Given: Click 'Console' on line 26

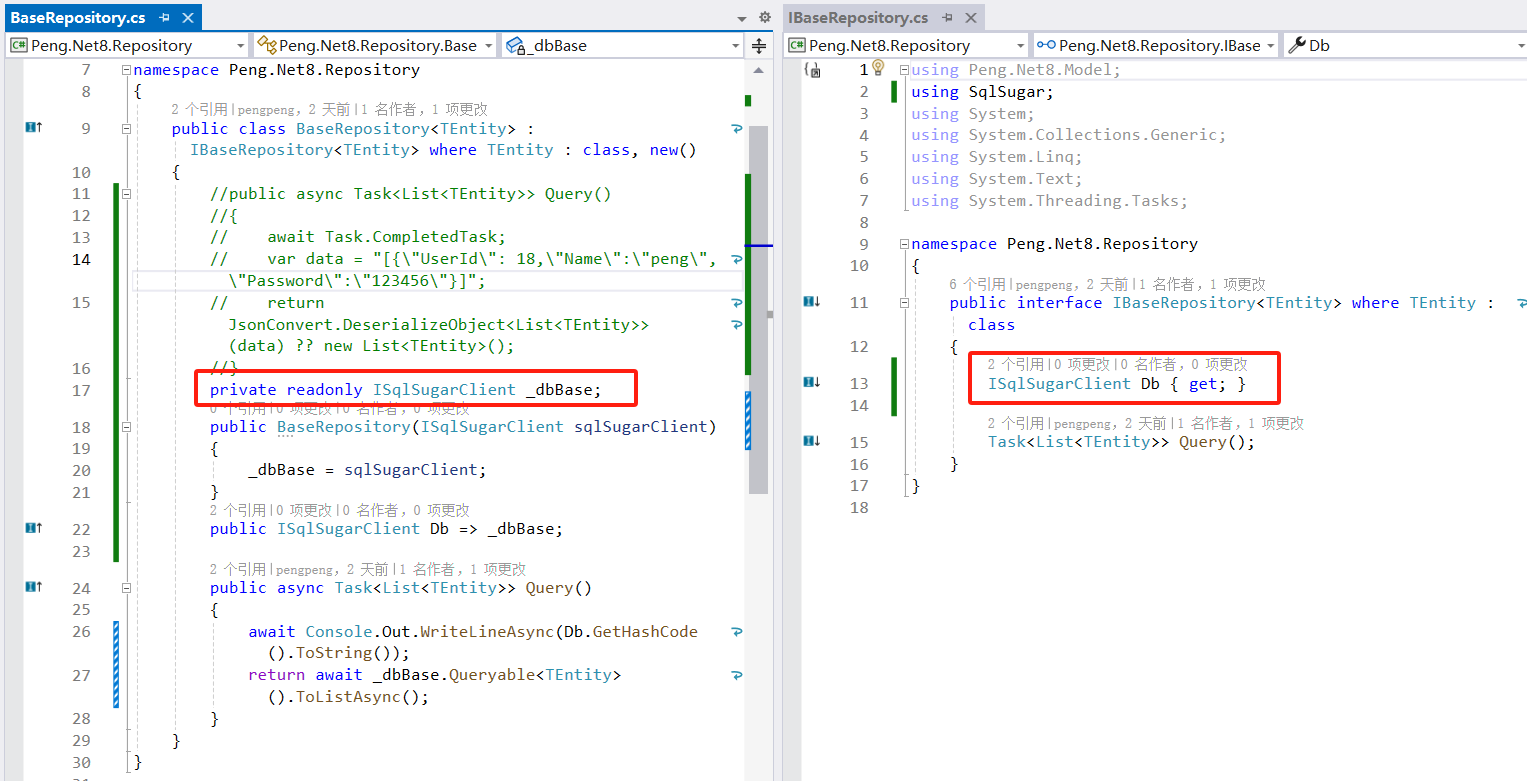Looking at the screenshot, I should click(x=339, y=632).
